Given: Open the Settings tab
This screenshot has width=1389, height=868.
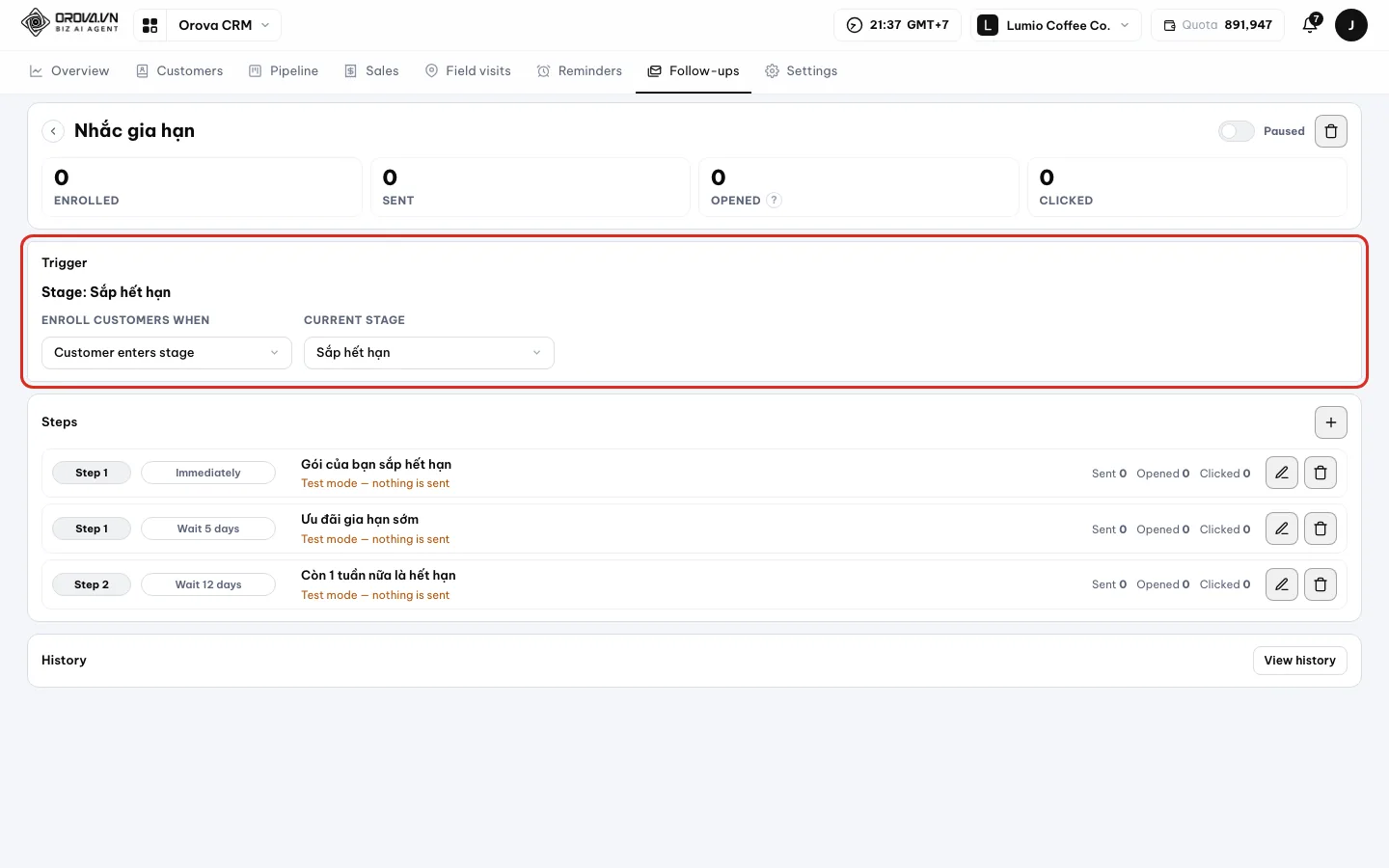Looking at the screenshot, I should 801,71.
